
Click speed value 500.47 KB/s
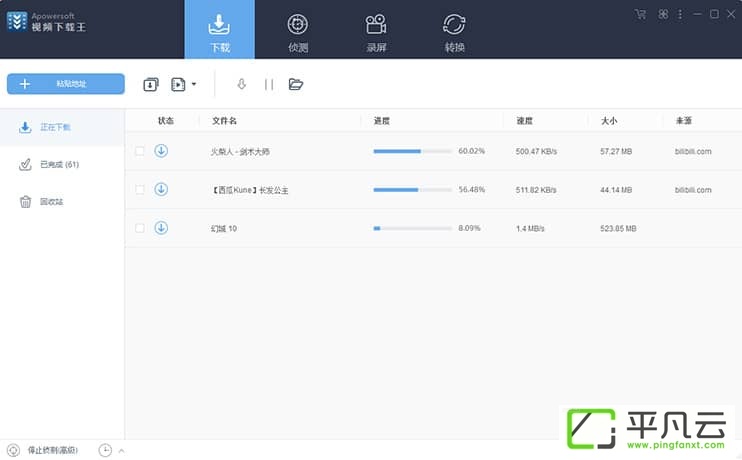pos(536,151)
